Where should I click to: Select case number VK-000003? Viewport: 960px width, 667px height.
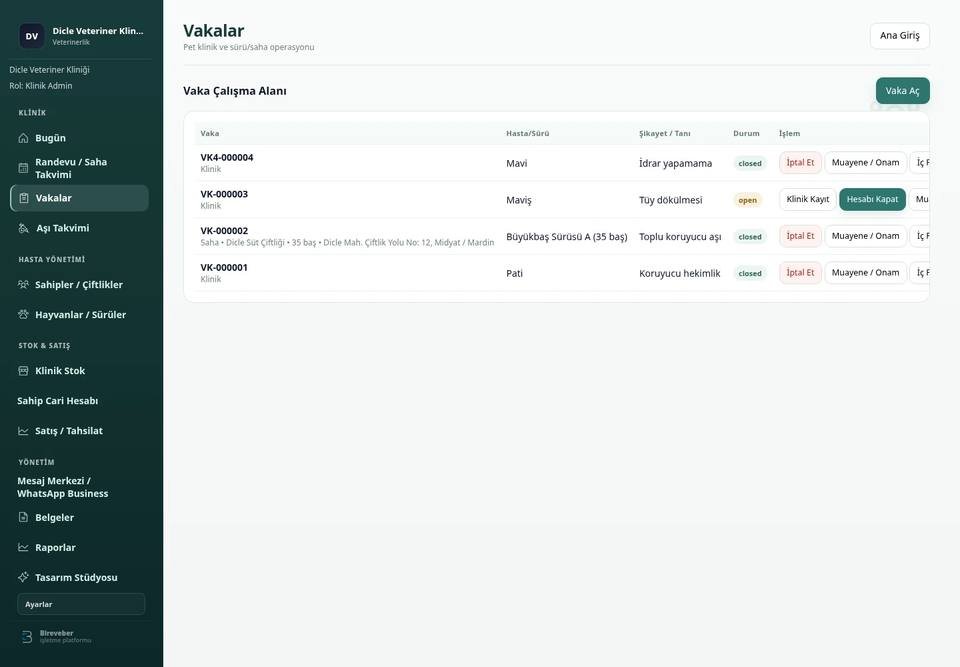pyautogui.click(x=224, y=194)
